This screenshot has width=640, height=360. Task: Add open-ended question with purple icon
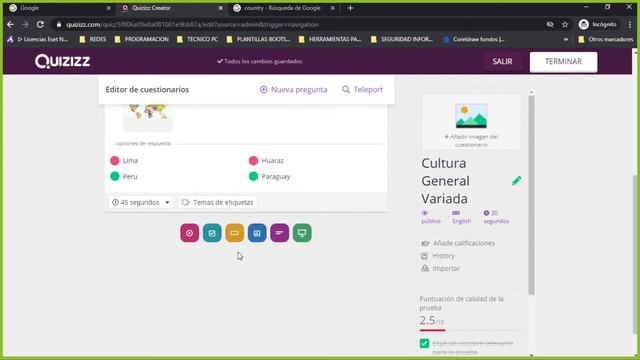coord(279,233)
